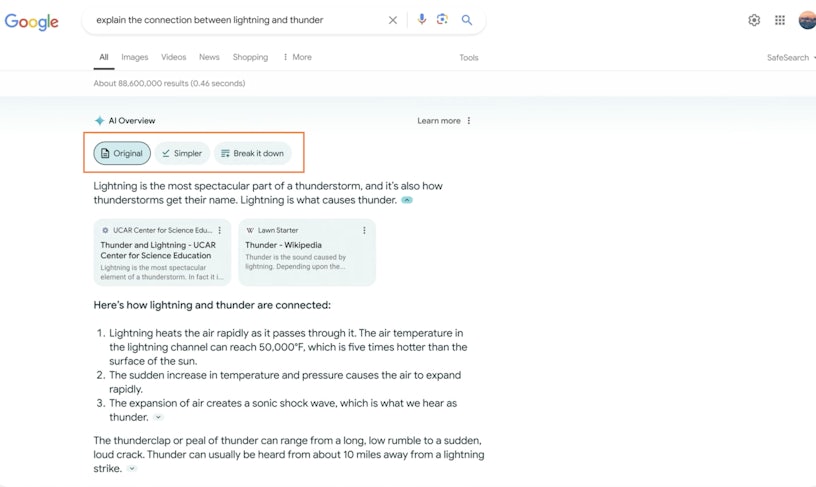Click the magnifying glass search button

[x=467, y=20]
